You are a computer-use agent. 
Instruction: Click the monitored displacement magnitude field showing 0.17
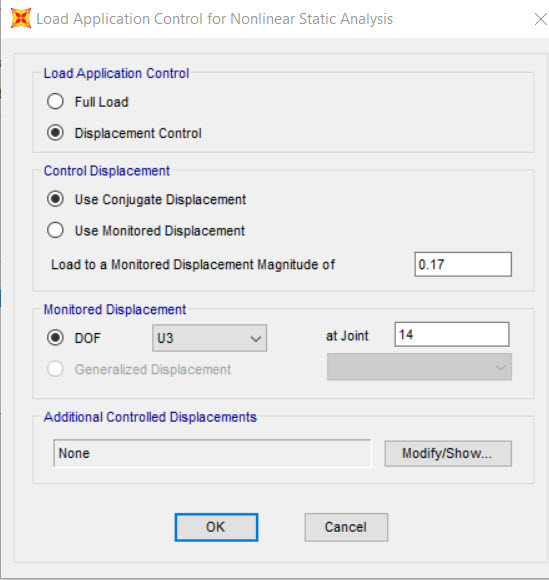pos(463,264)
